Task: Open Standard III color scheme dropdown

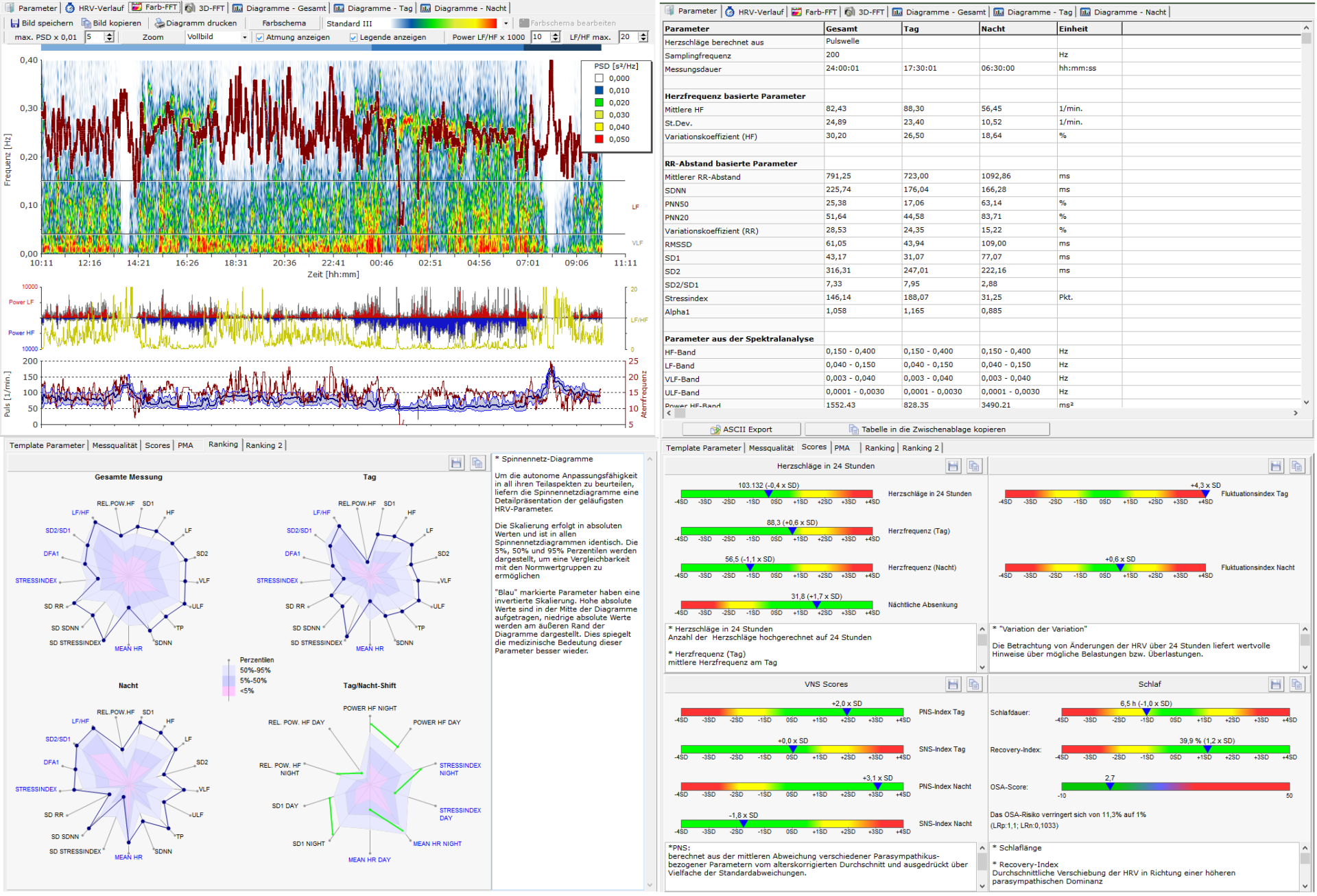Action: click(x=506, y=23)
